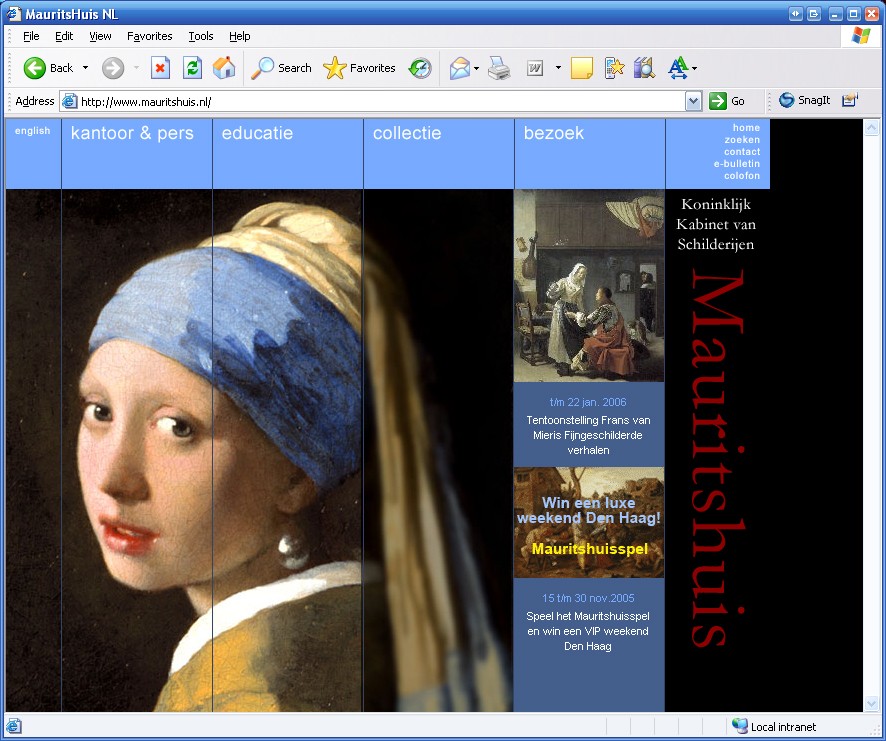Open the Edit menu
The height and width of the screenshot is (741, 886).
coord(64,36)
